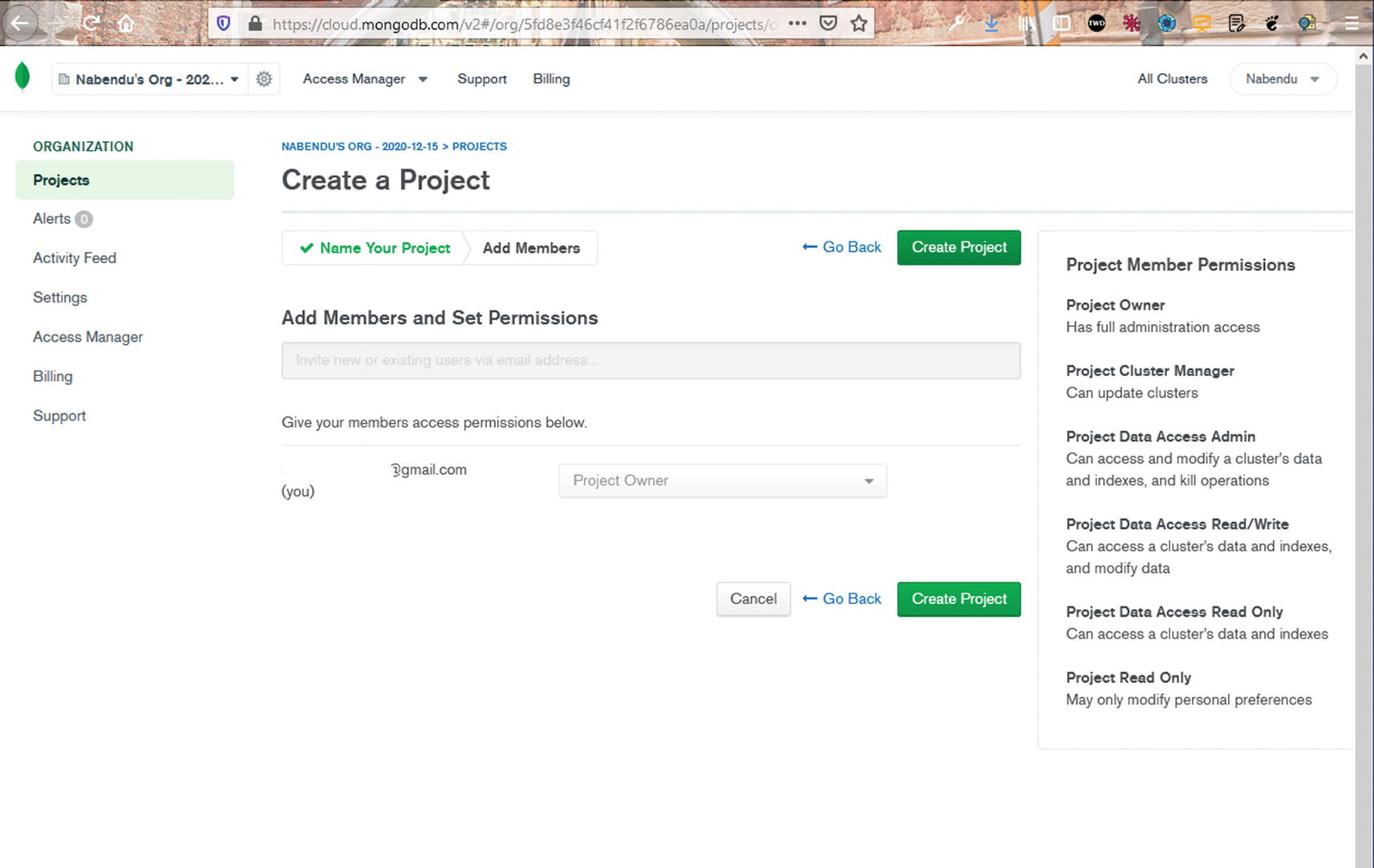Reload the page with refresh icon
Screen dimensions: 1374x868
click(91, 23)
